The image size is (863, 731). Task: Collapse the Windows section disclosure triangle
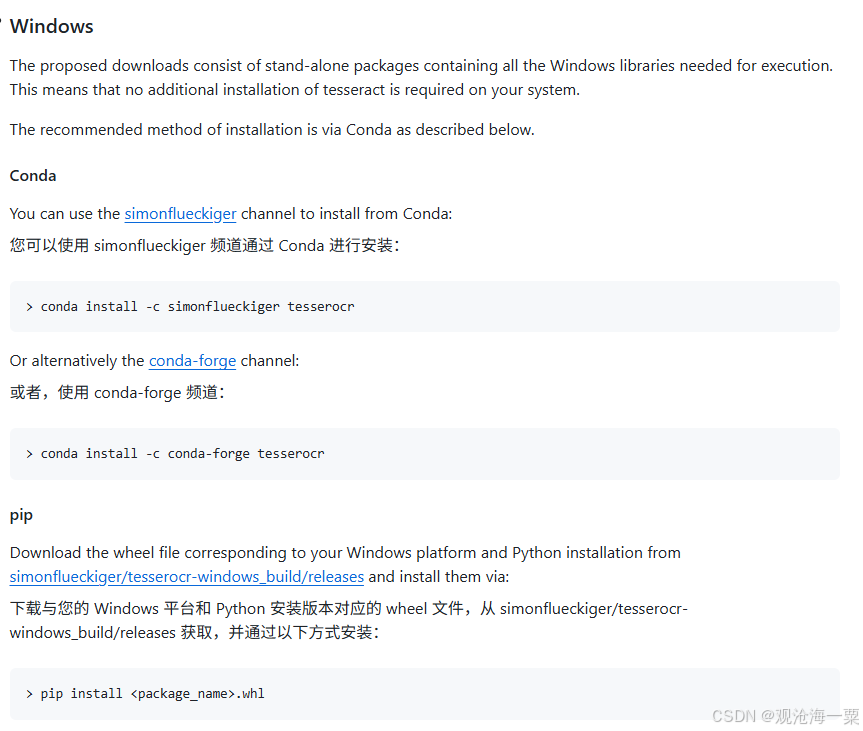(x=3, y=20)
